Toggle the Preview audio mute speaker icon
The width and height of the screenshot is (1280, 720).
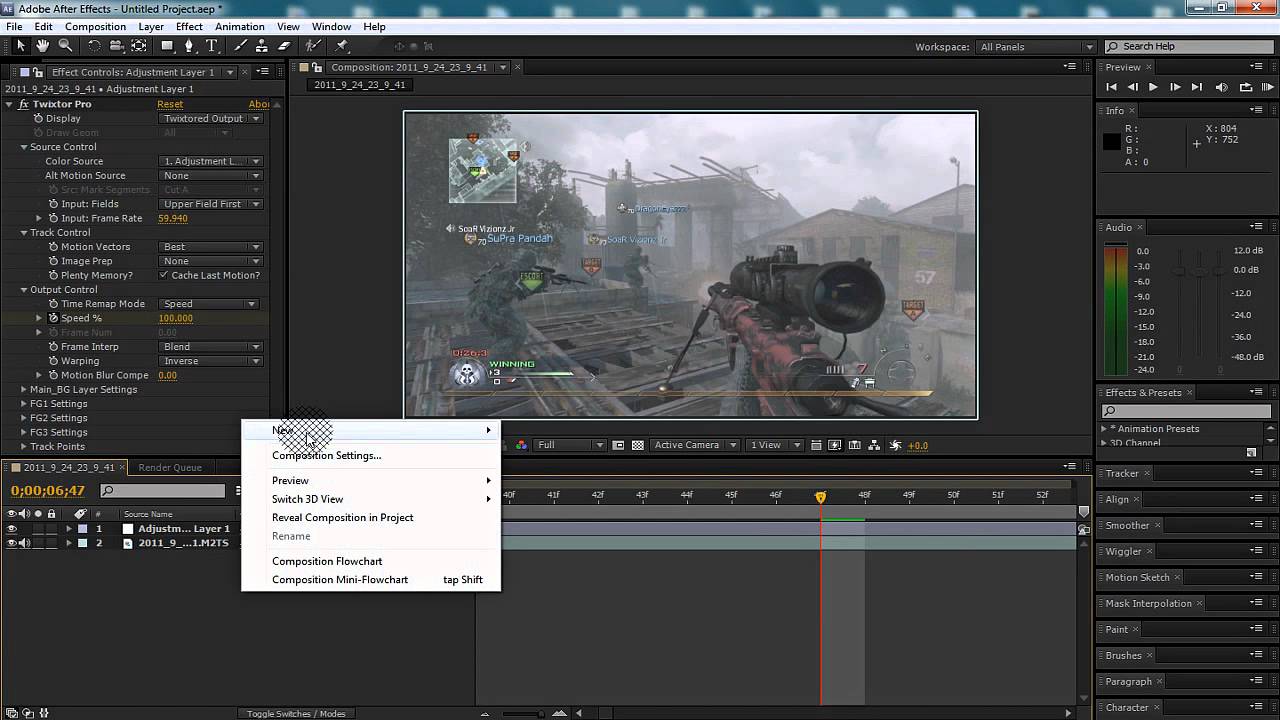point(1221,87)
